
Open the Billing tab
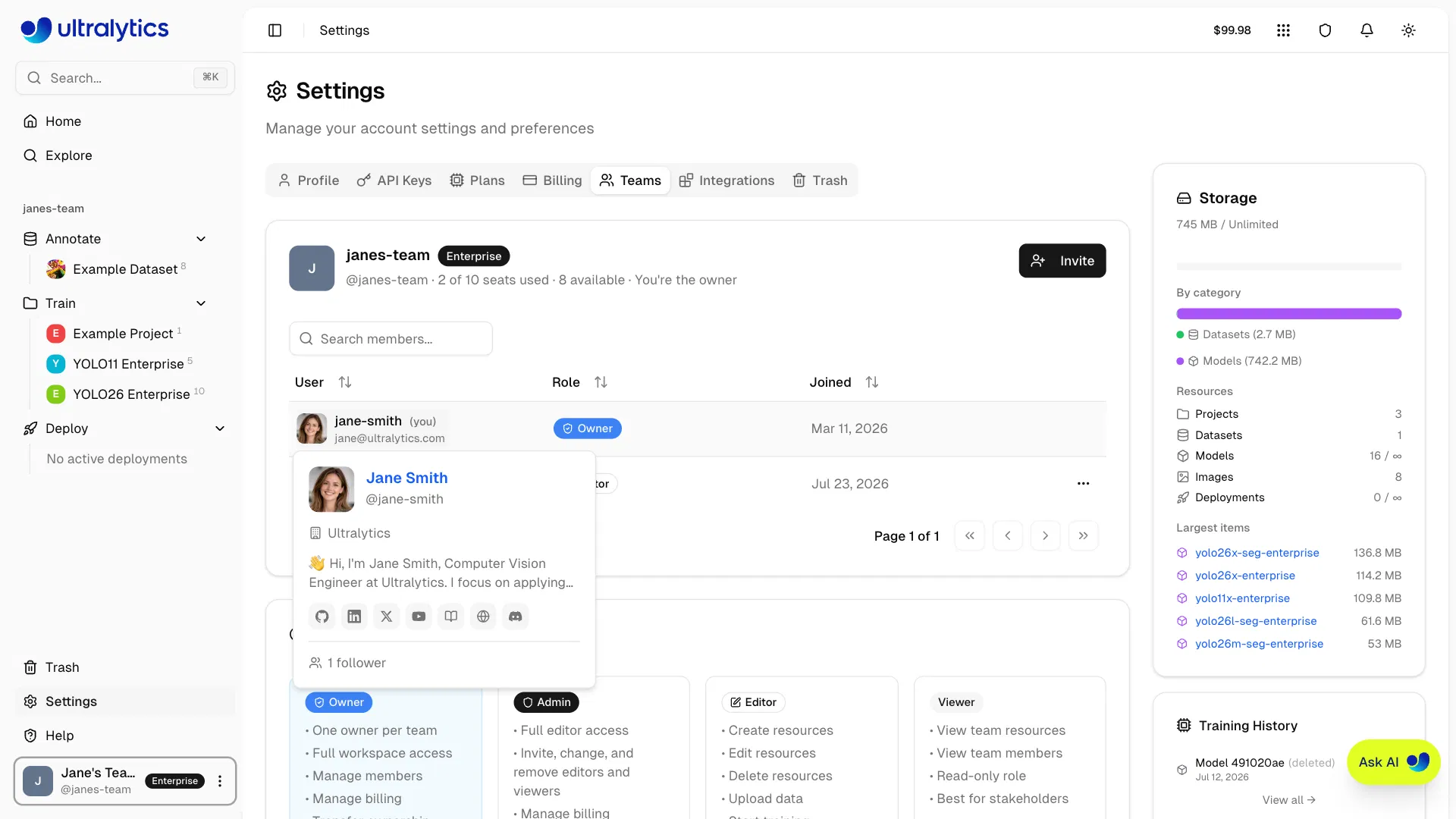(x=552, y=180)
